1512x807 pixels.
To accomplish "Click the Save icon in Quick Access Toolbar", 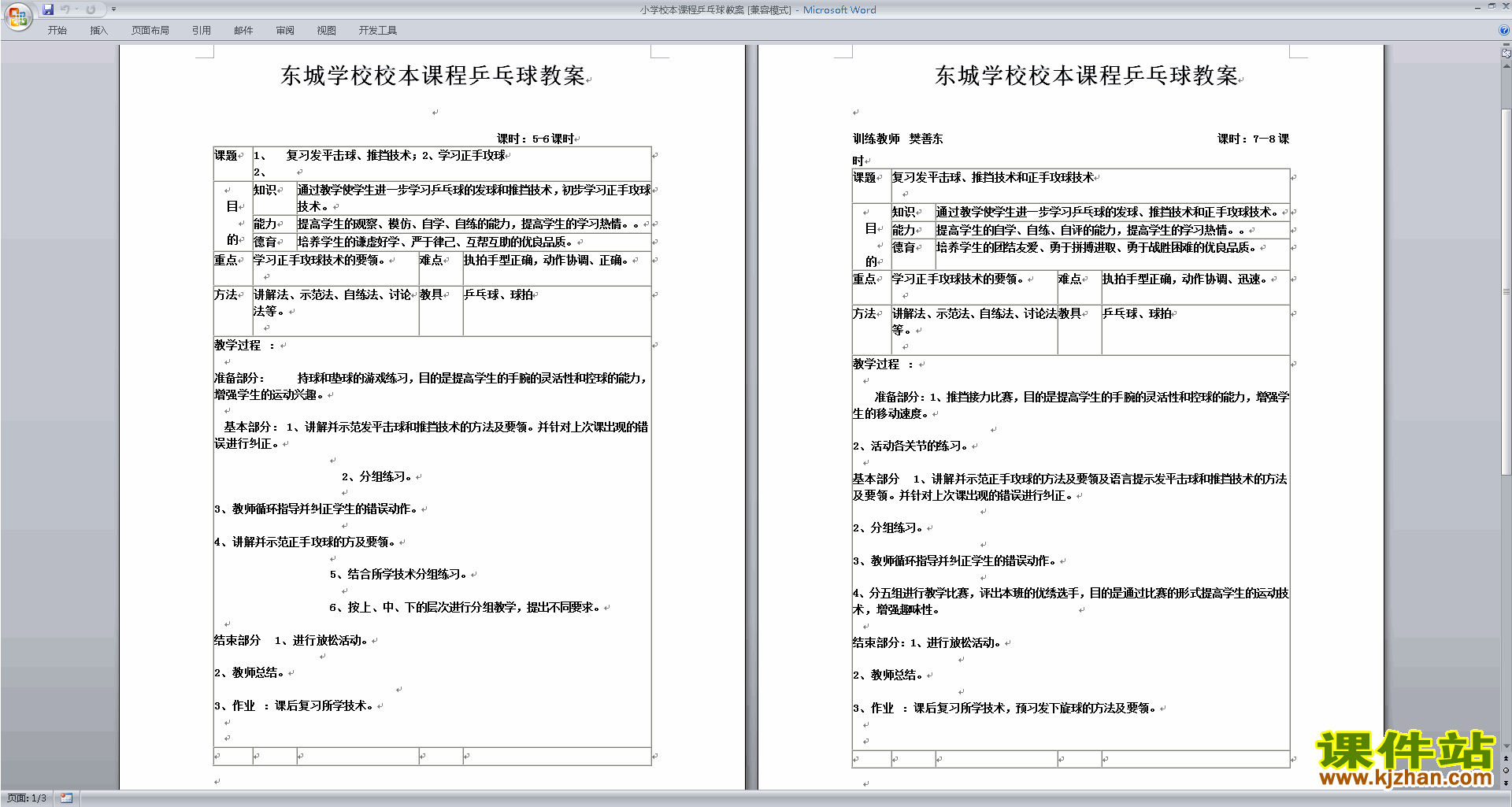I will [48, 9].
